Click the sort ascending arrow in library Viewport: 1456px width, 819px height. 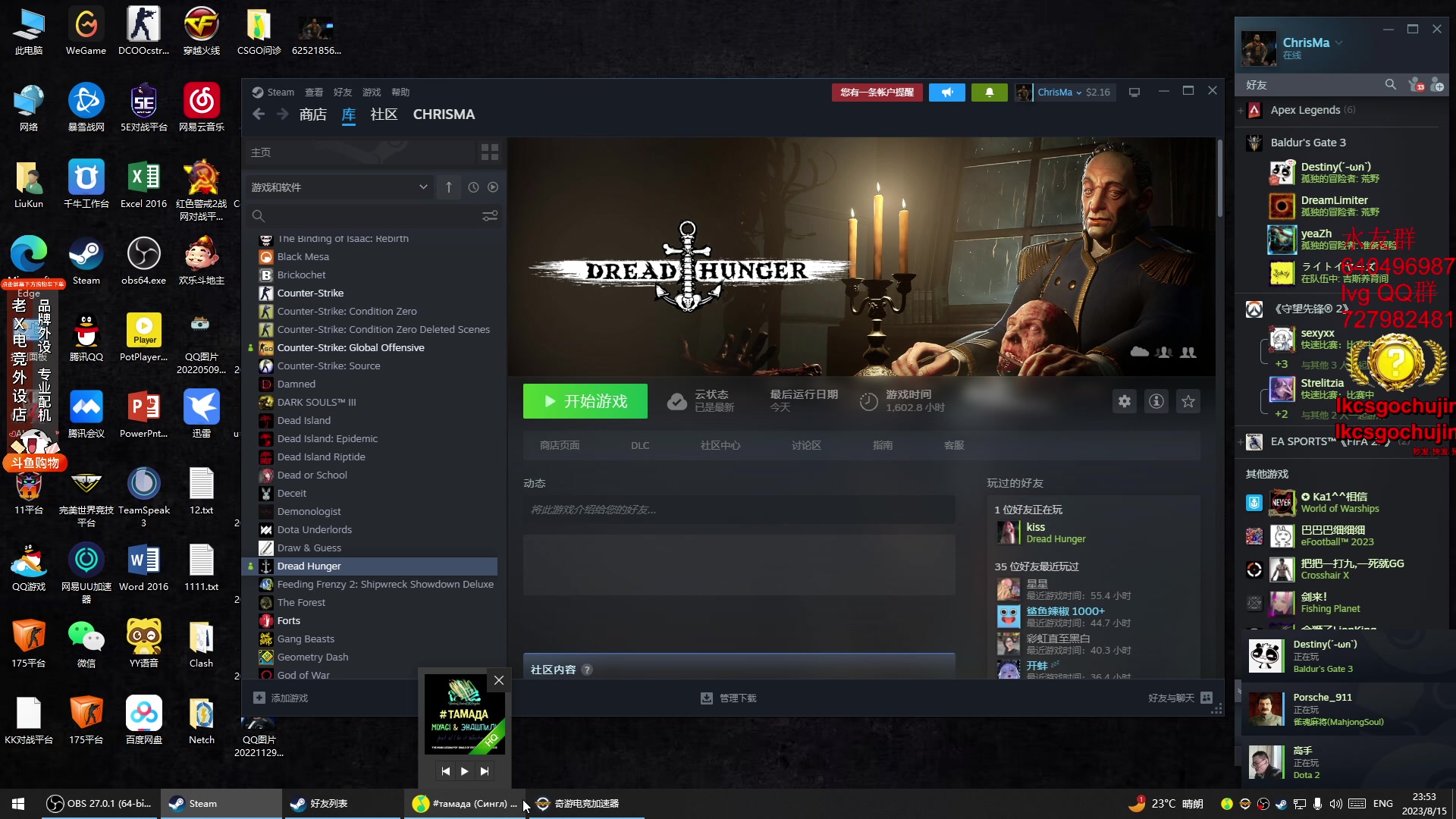[x=449, y=187]
